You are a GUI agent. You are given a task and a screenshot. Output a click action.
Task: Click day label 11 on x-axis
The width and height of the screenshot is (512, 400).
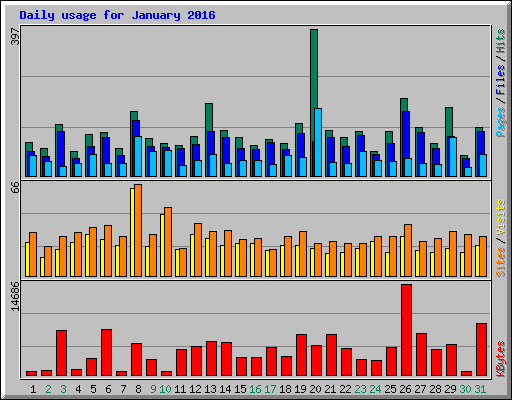(x=180, y=389)
